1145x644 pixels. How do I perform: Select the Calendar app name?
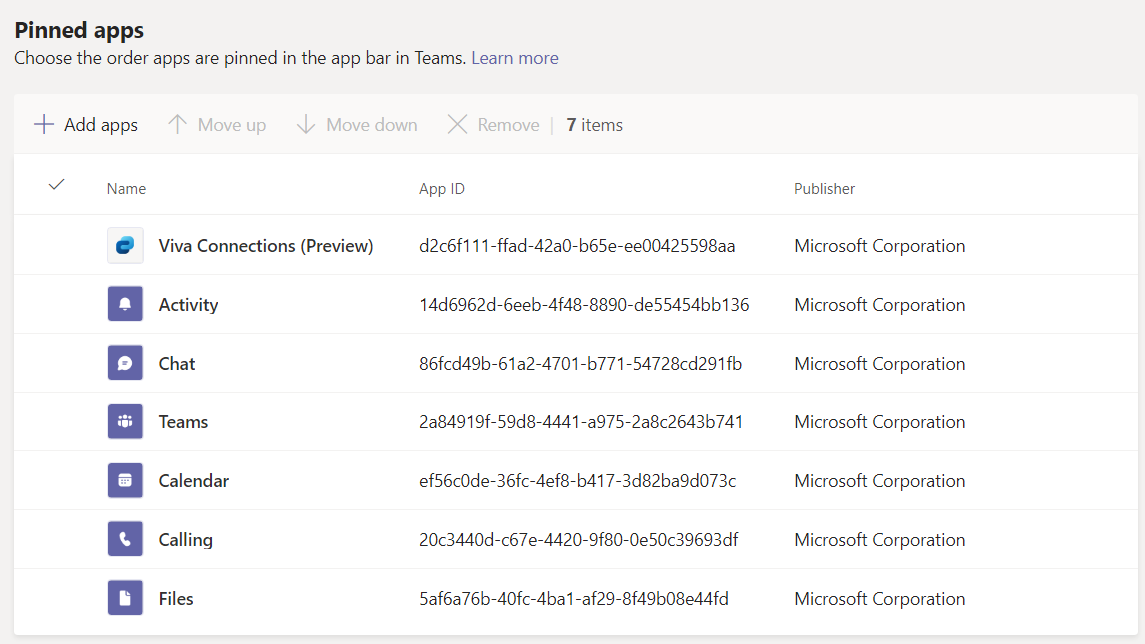[x=194, y=481]
